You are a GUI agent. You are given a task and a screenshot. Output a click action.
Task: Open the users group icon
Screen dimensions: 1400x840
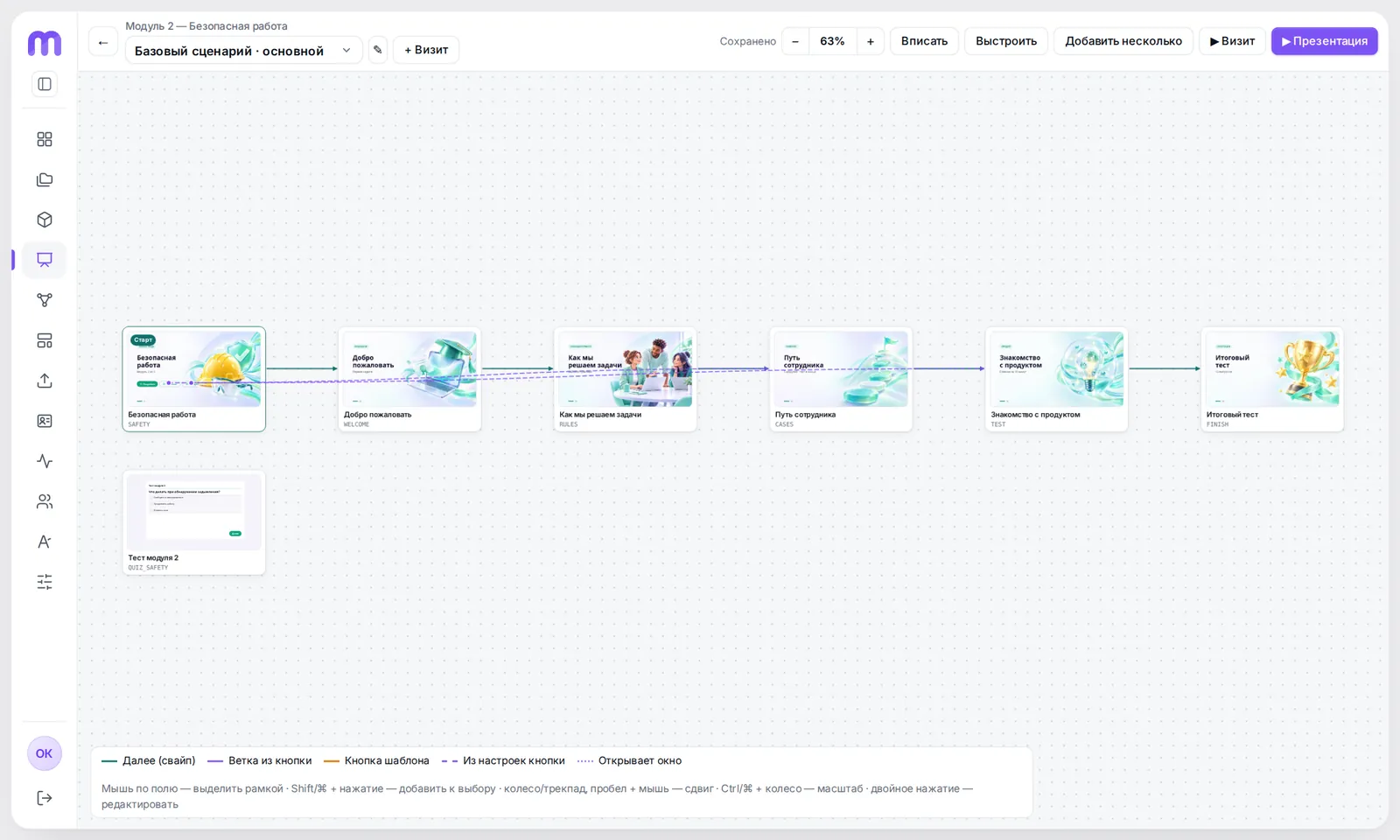(45, 501)
